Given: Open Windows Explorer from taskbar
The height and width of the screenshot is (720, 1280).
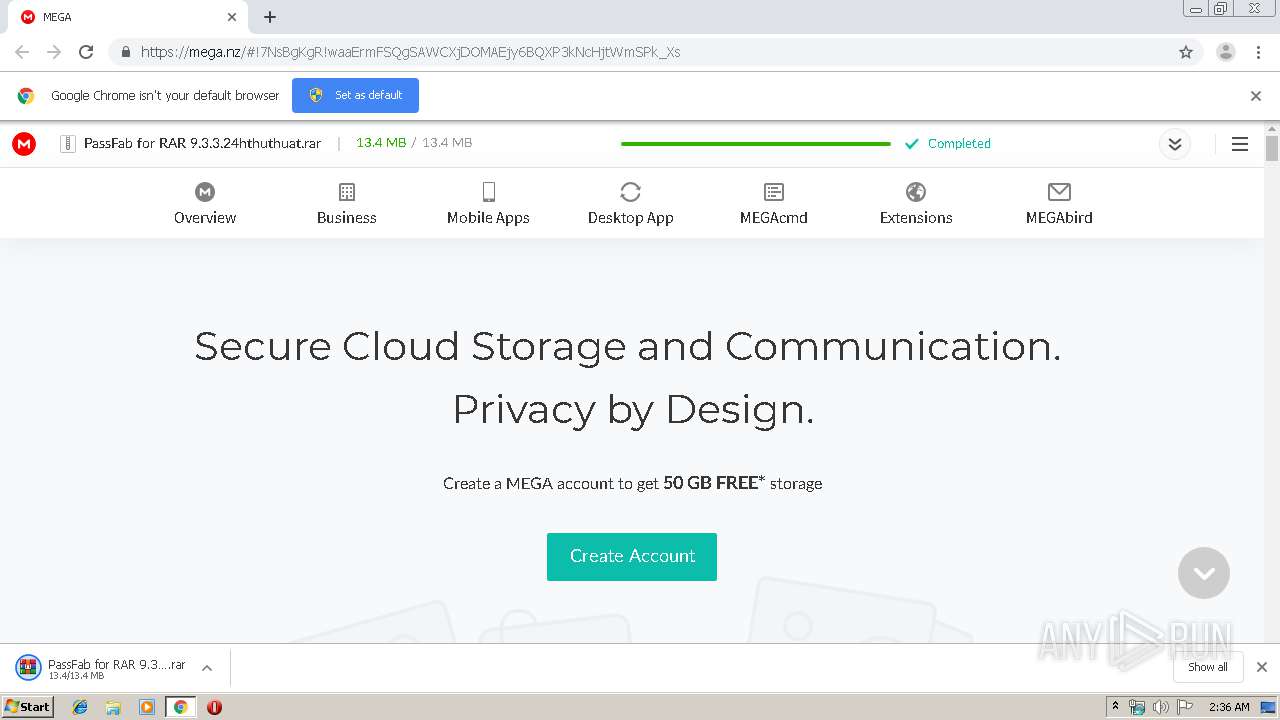Looking at the screenshot, I should click(x=113, y=707).
